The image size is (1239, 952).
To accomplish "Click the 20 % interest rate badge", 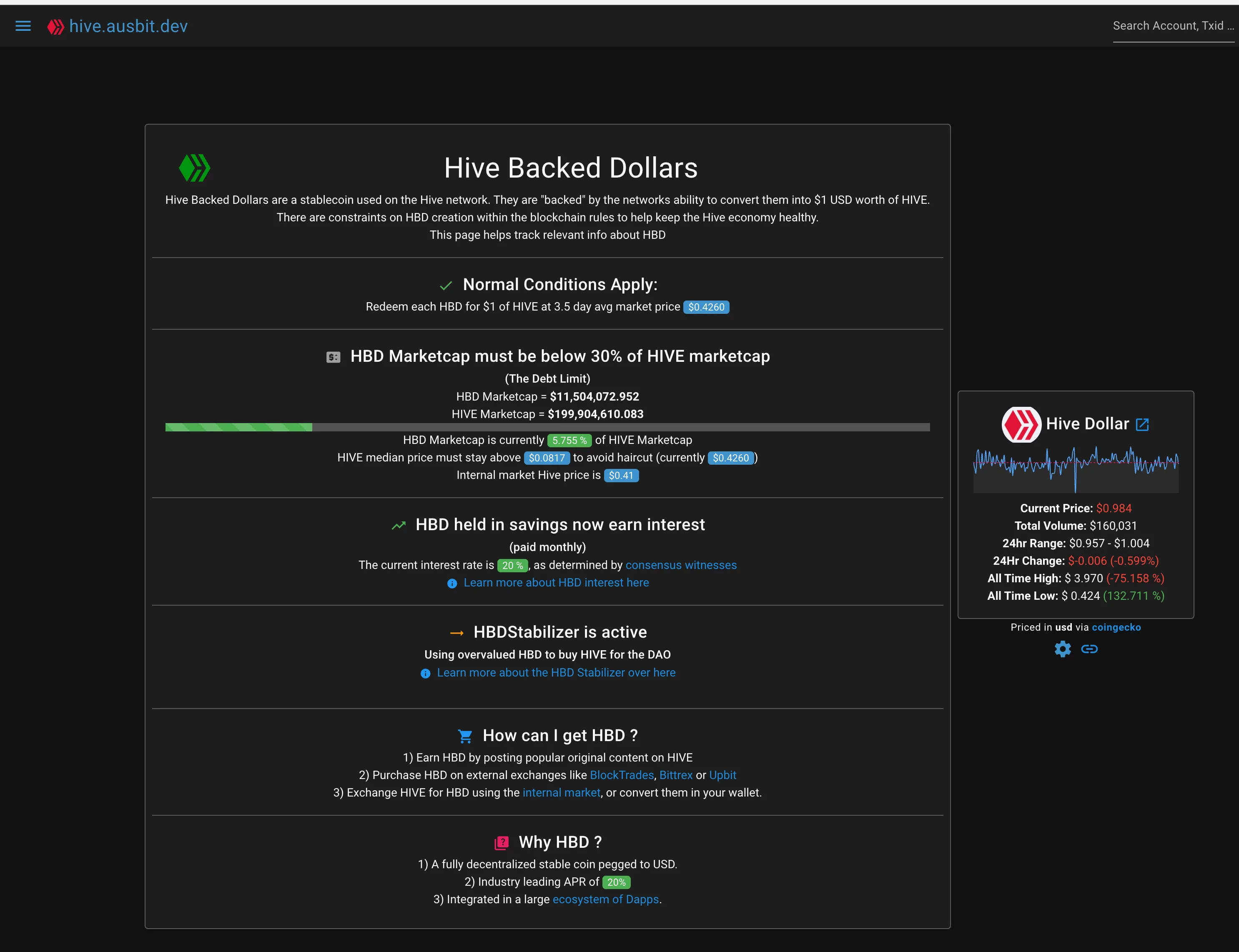I will point(512,566).
